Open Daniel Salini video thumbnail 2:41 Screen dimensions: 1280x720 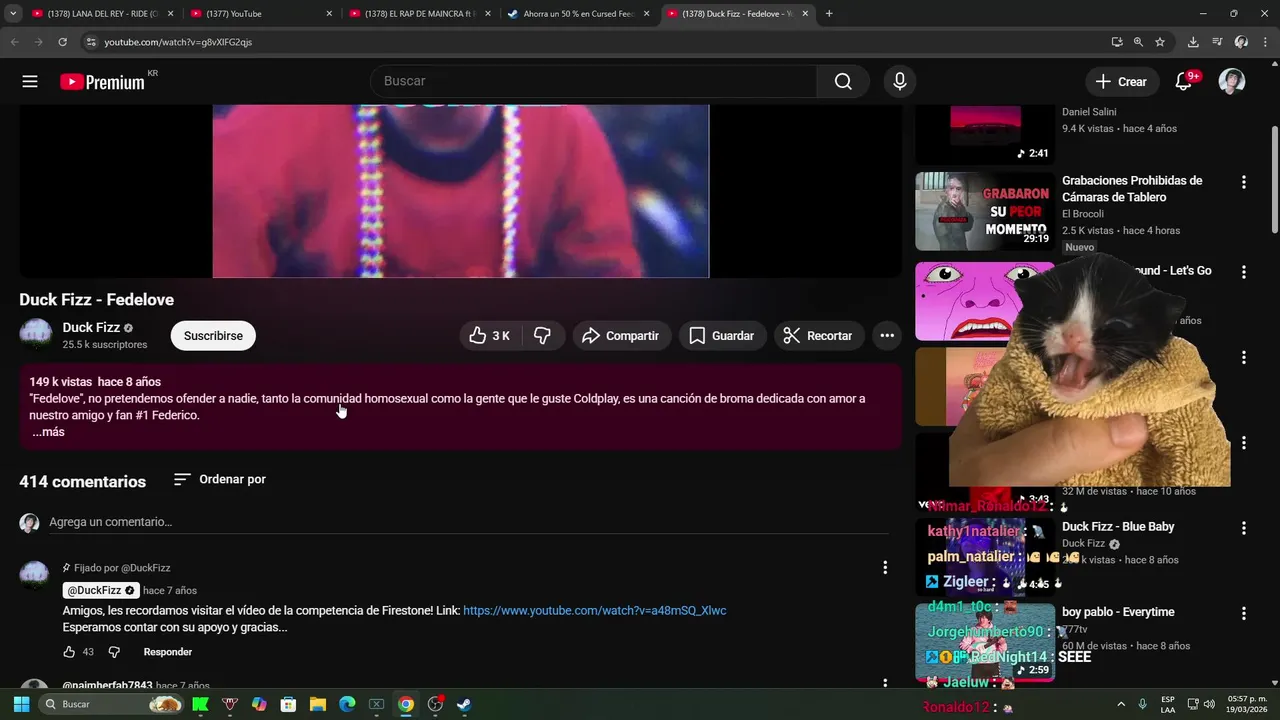(985, 135)
